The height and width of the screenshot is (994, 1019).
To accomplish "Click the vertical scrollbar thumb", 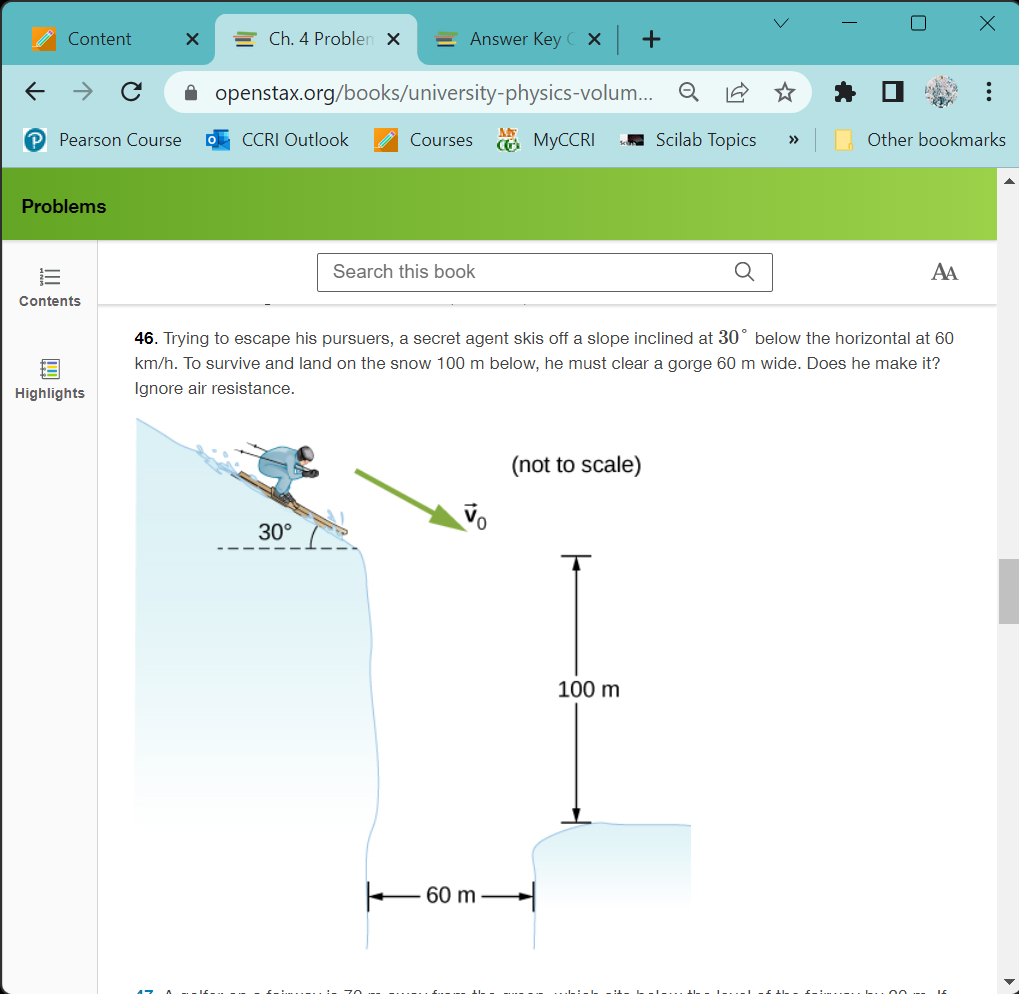I will (1009, 591).
